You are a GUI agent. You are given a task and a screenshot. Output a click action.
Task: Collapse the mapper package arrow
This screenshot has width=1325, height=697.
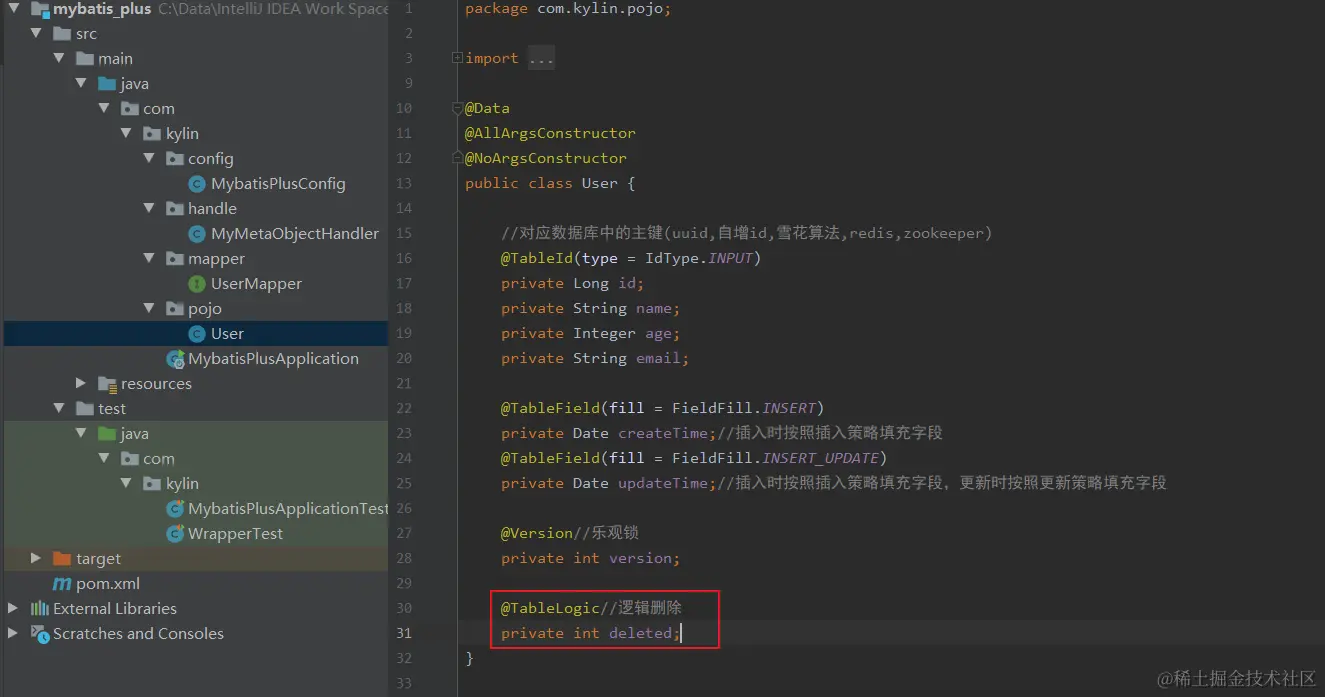pos(149,258)
